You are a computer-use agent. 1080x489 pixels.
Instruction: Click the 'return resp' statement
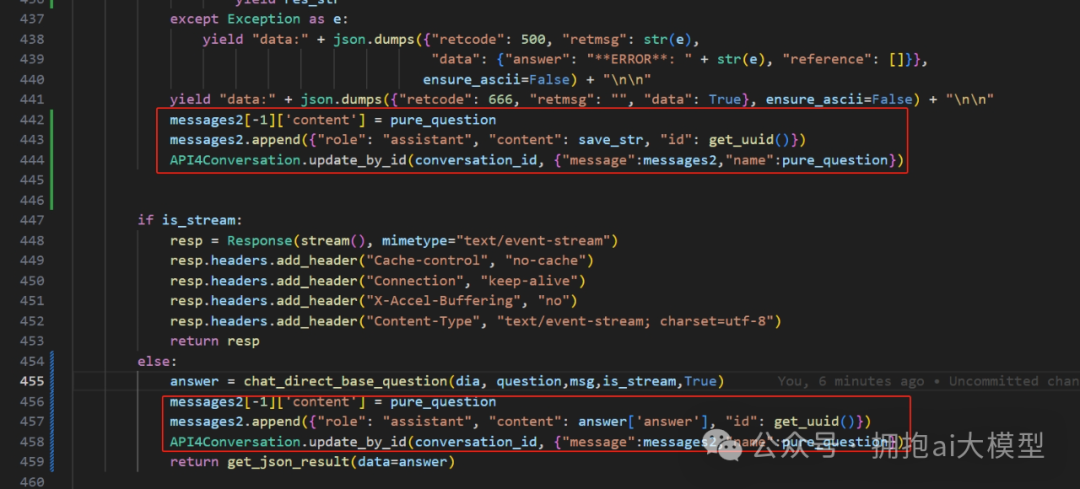(x=214, y=341)
